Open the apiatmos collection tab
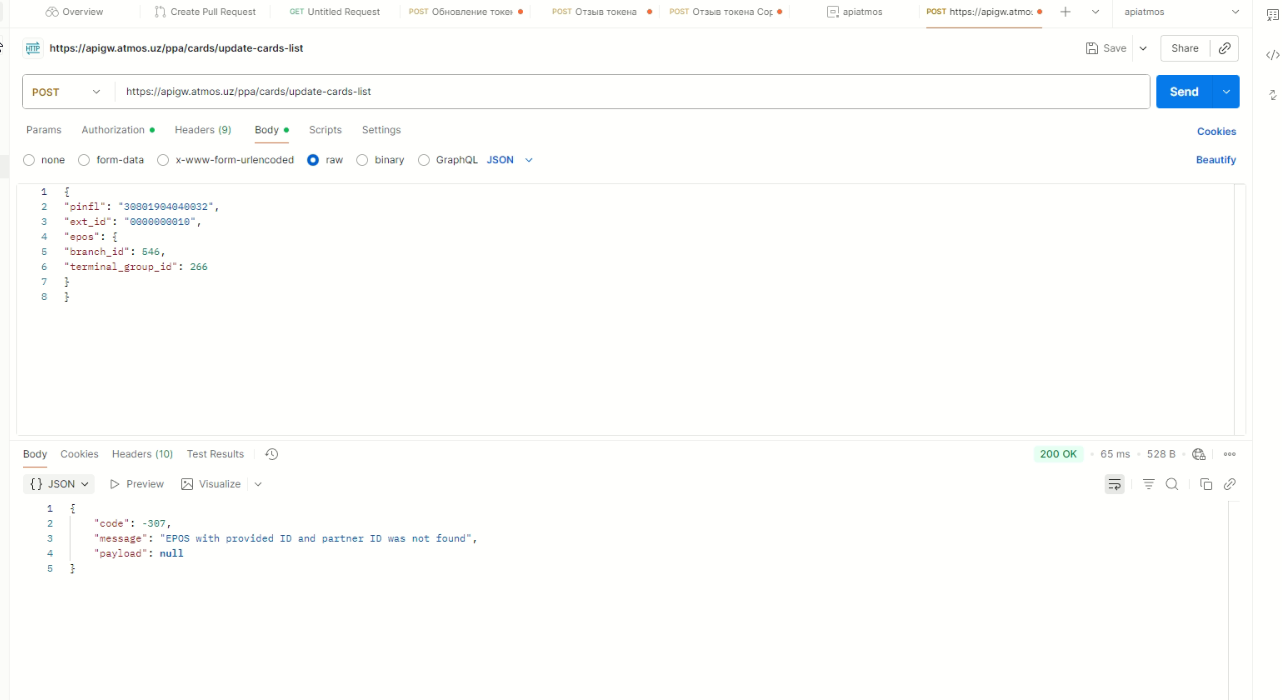The image size is (1282, 700). point(855,12)
